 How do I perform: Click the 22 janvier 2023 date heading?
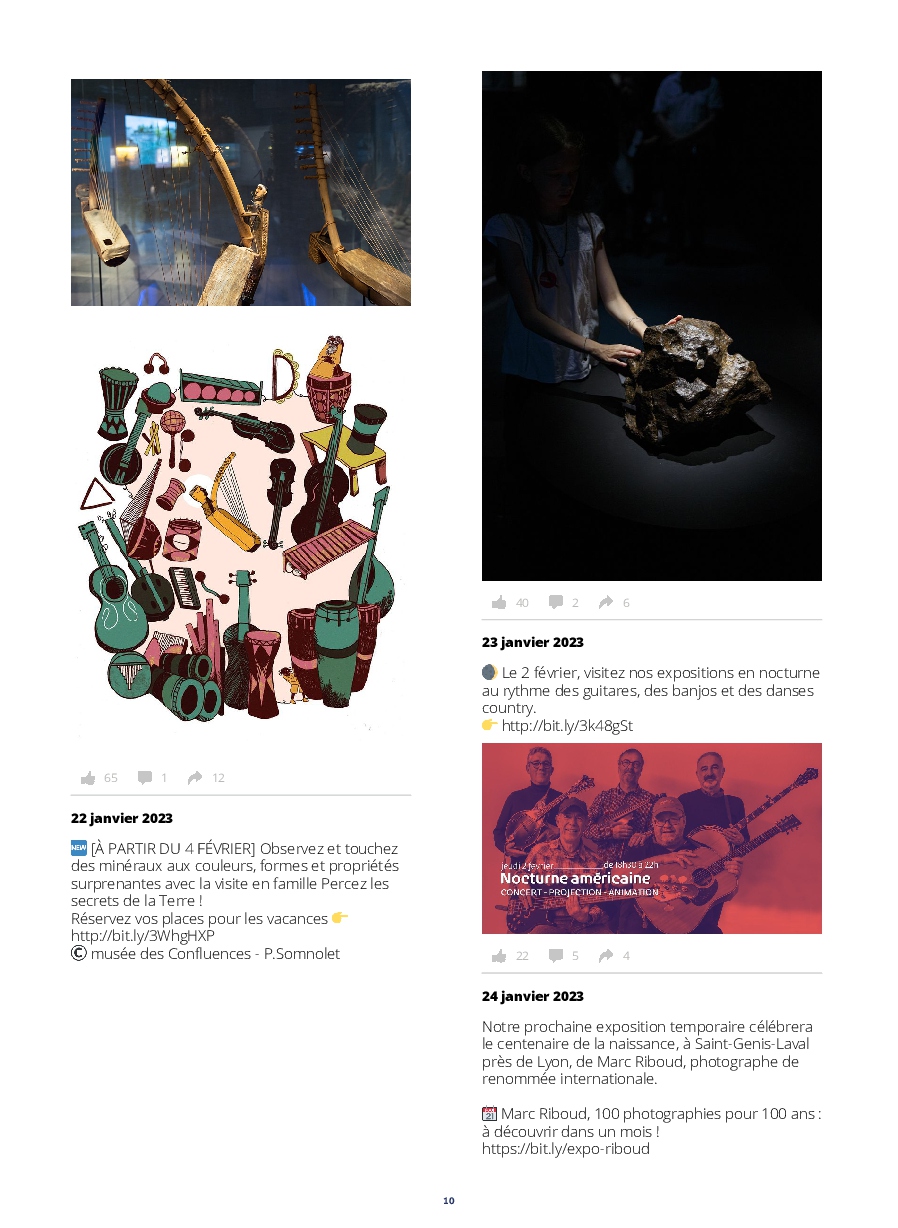pyautogui.click(x=122, y=818)
